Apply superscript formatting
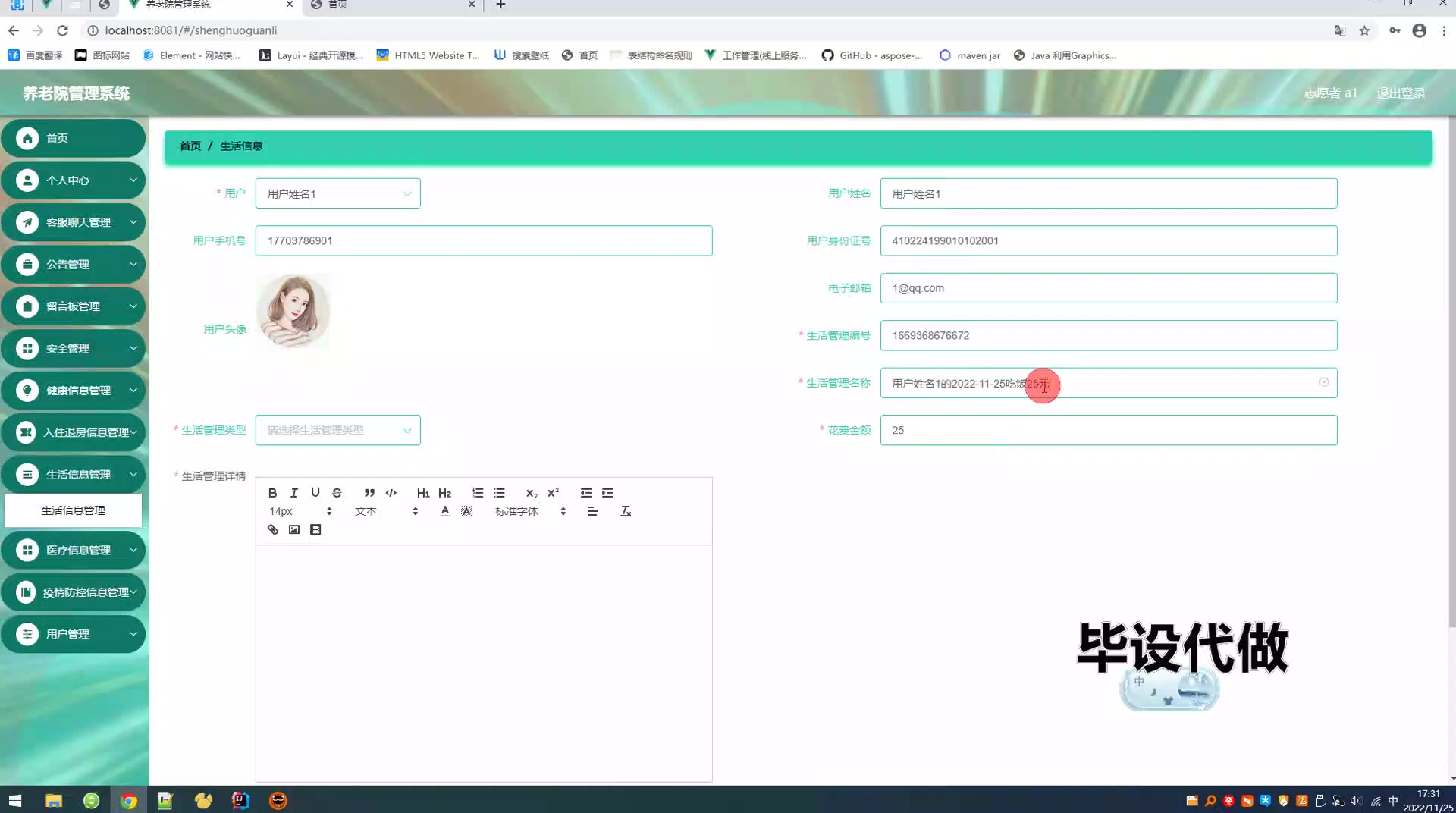 (554, 493)
